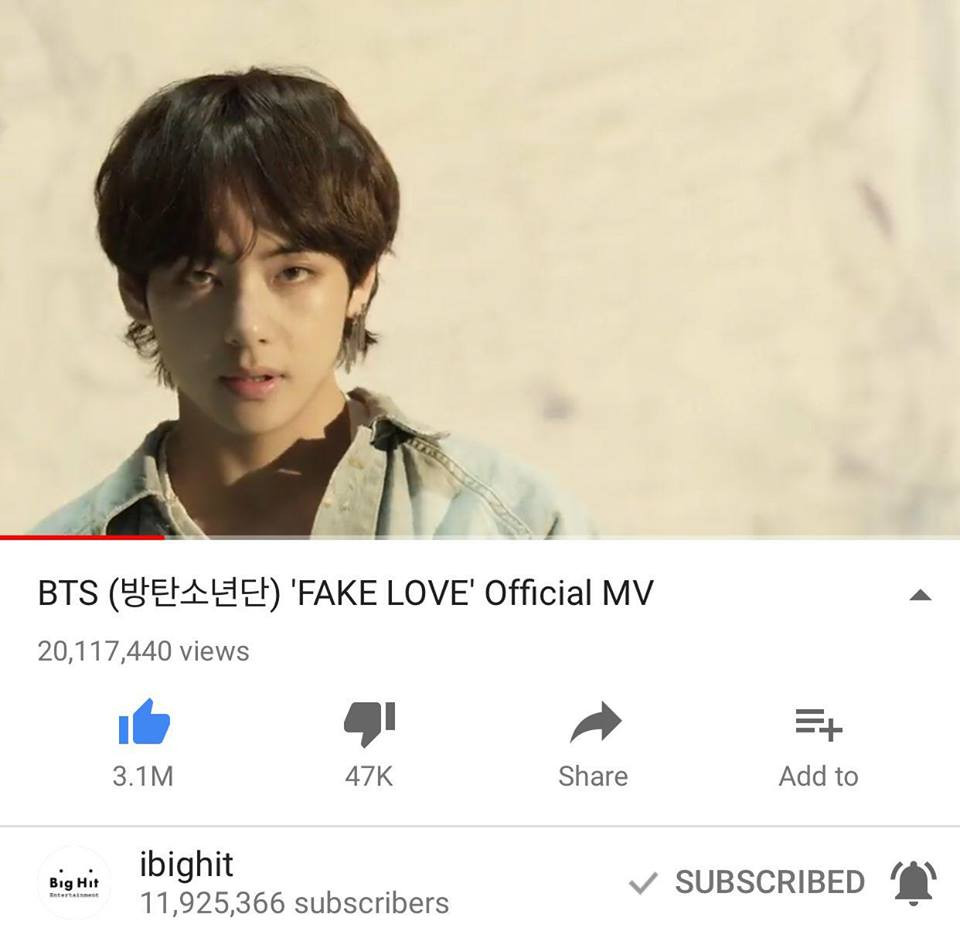Screen dimensions: 960x941
Task: Click the unplayed portion of the progress bar
Action: 562,538
